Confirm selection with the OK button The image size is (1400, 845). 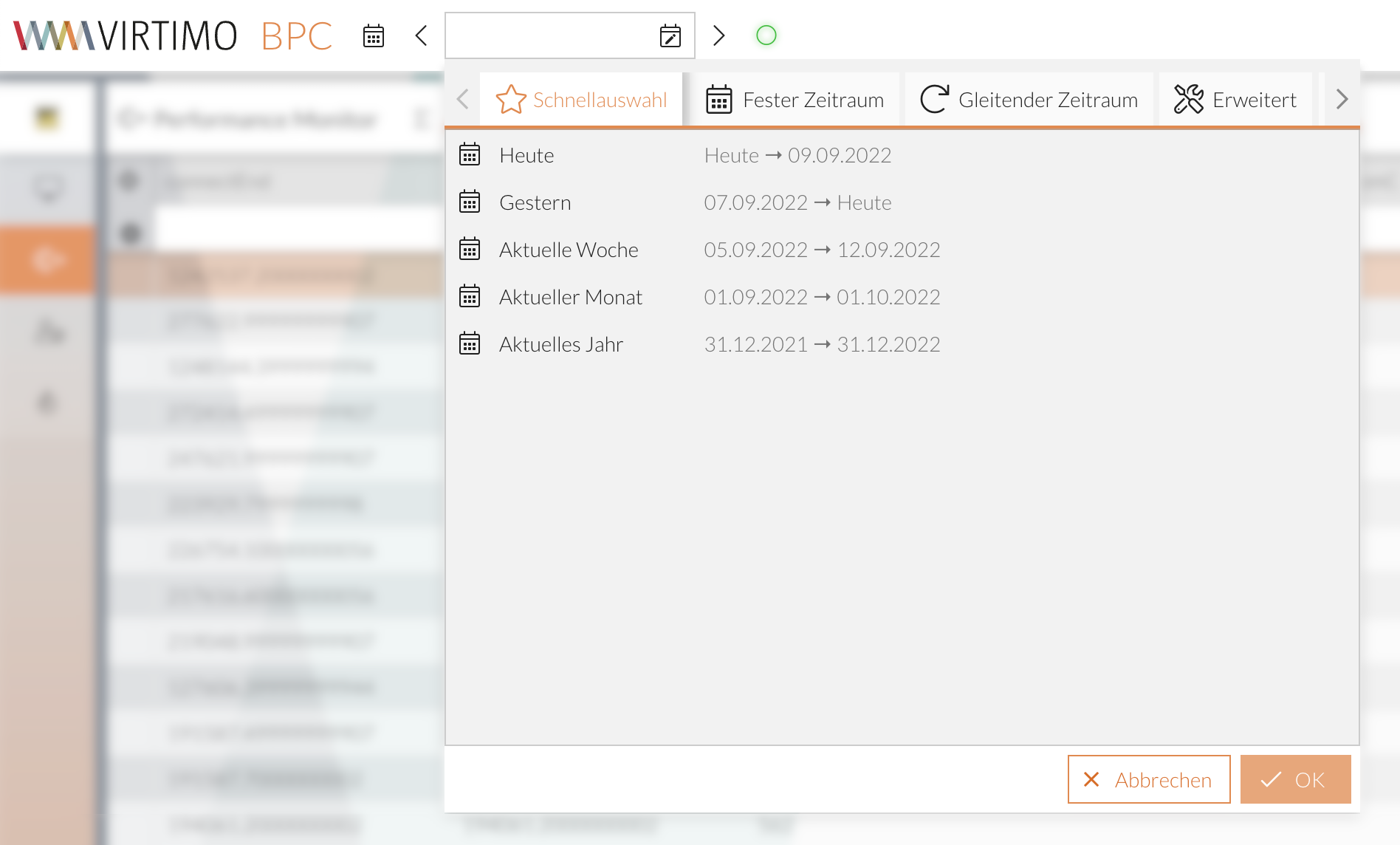point(1295,779)
